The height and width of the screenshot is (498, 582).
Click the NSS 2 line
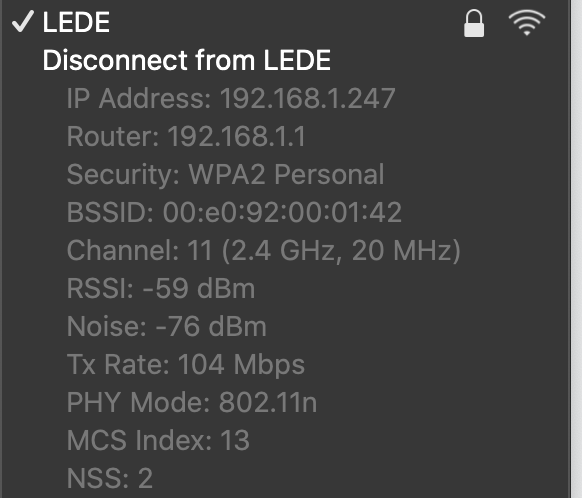tap(110, 478)
